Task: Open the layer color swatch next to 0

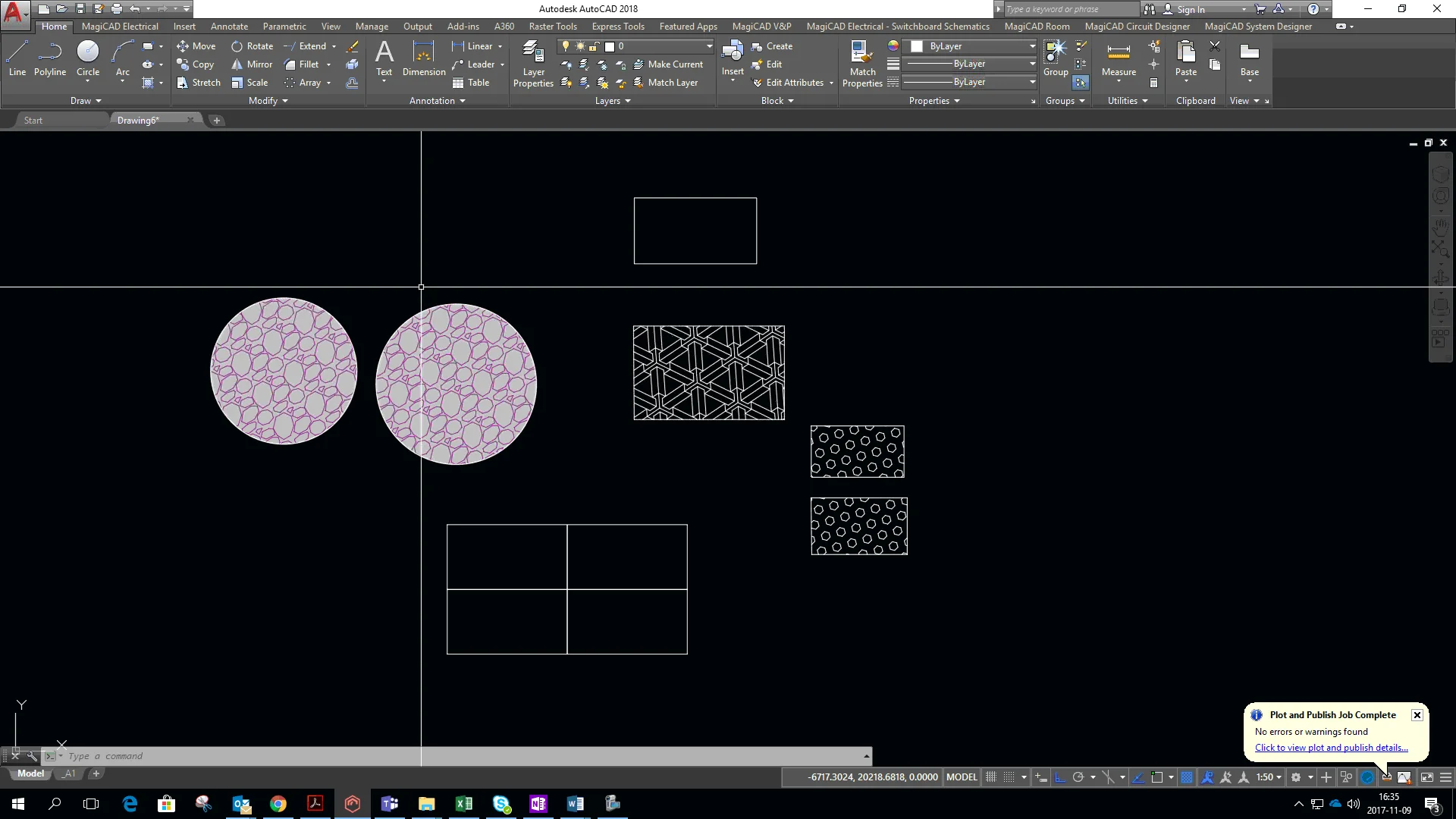Action: [x=610, y=46]
